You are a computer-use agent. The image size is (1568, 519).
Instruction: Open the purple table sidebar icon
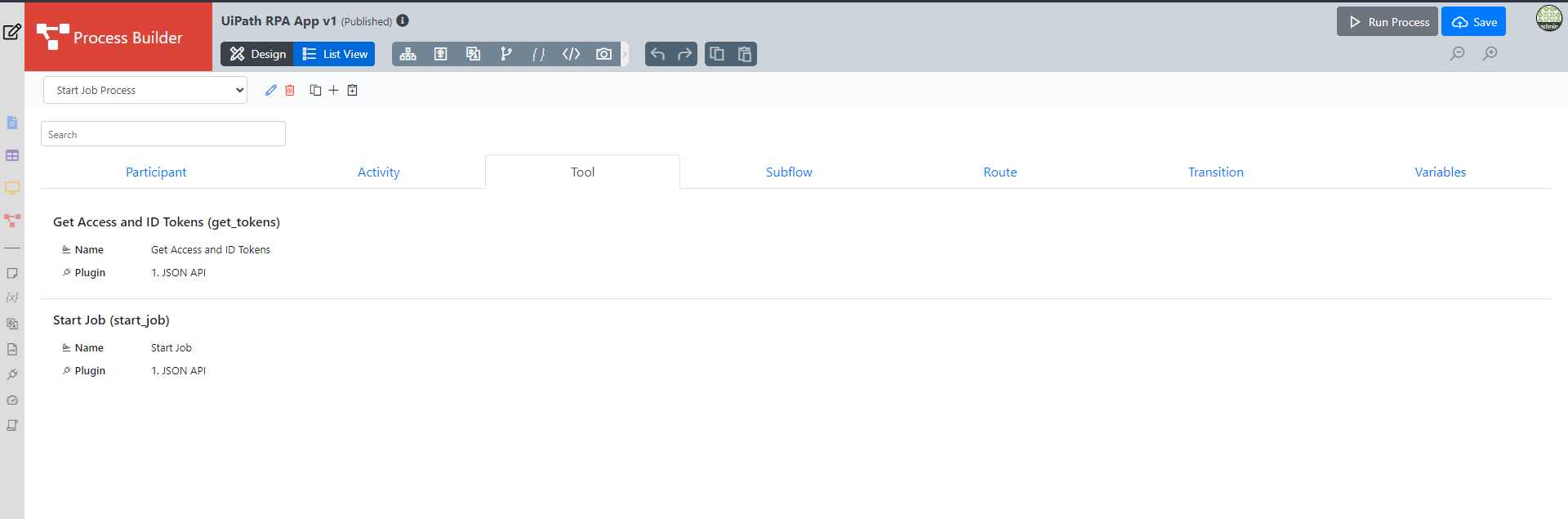click(x=12, y=155)
